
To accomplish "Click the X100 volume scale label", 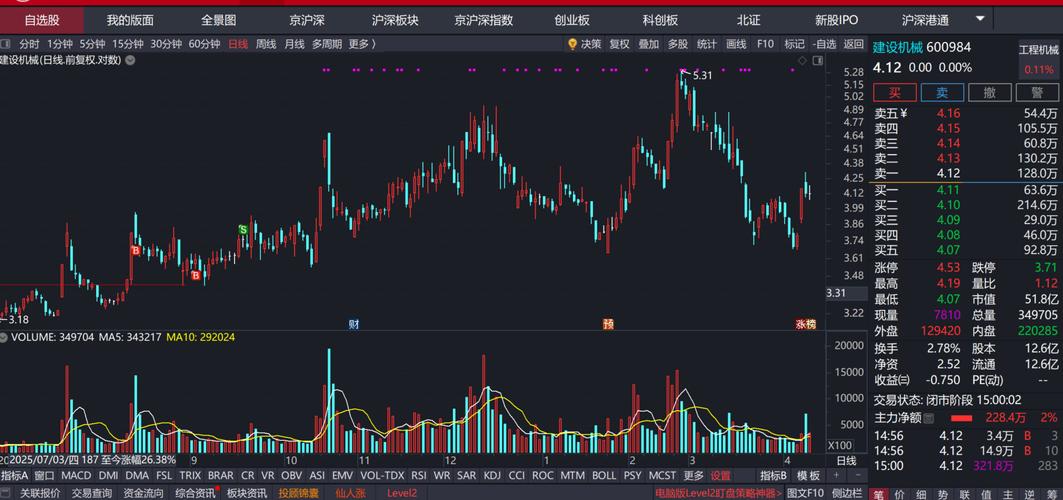I will pos(837,445).
